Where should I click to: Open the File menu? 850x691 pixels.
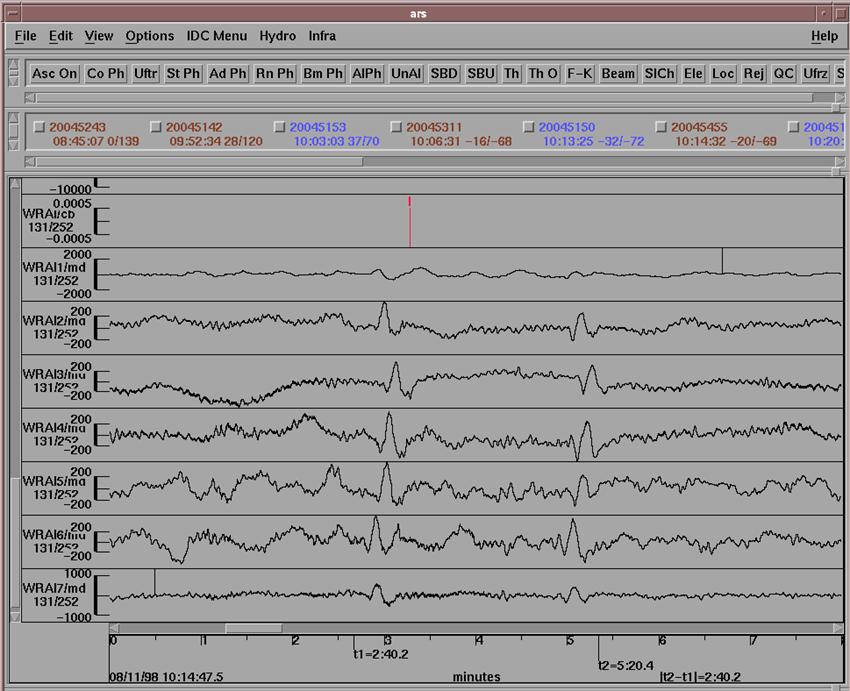tap(25, 36)
